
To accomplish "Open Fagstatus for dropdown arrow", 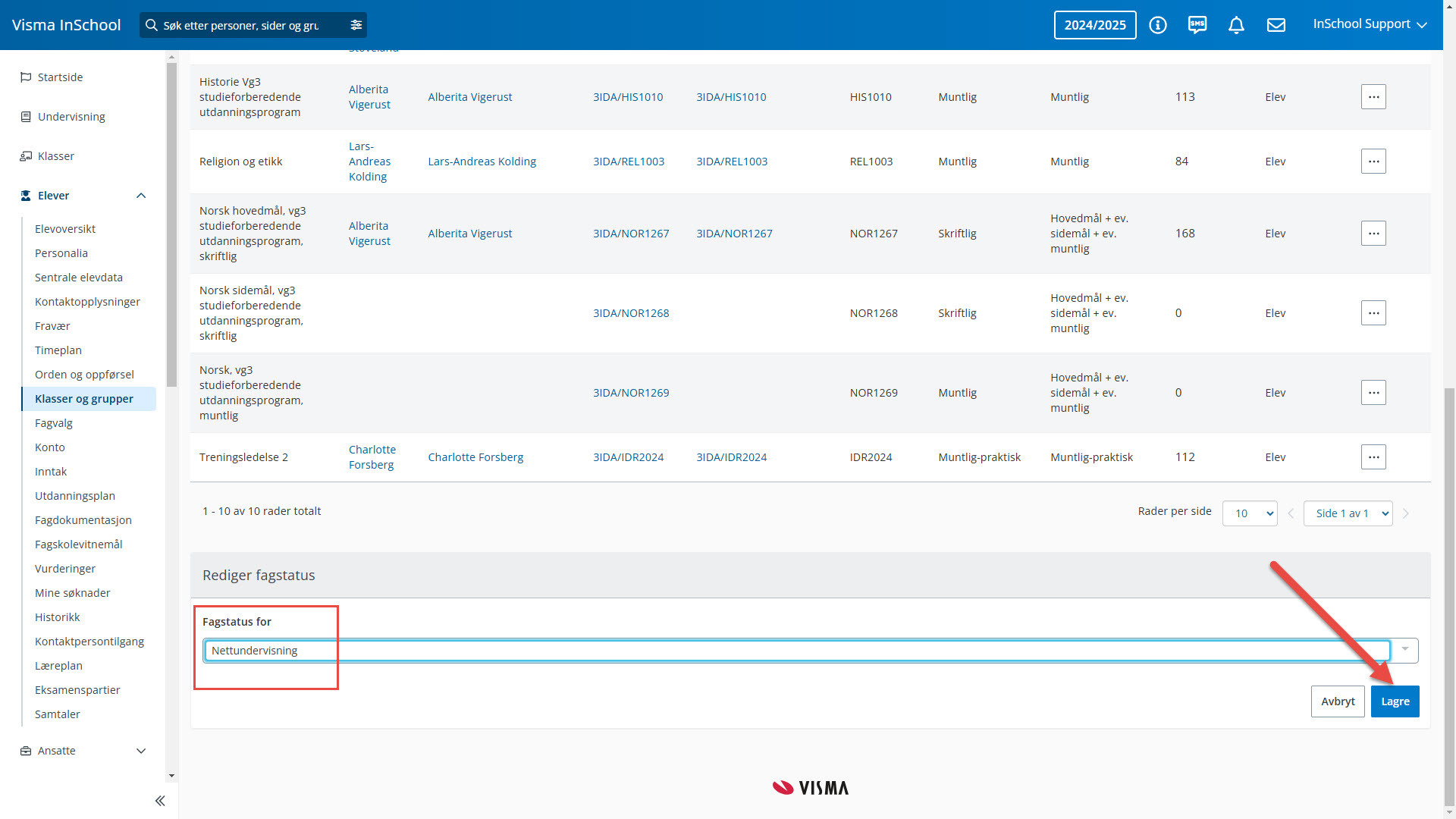I will [1404, 650].
